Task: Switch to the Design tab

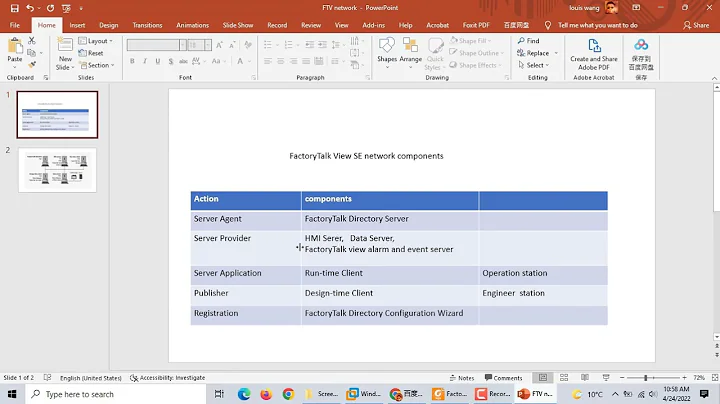Action: click(109, 25)
